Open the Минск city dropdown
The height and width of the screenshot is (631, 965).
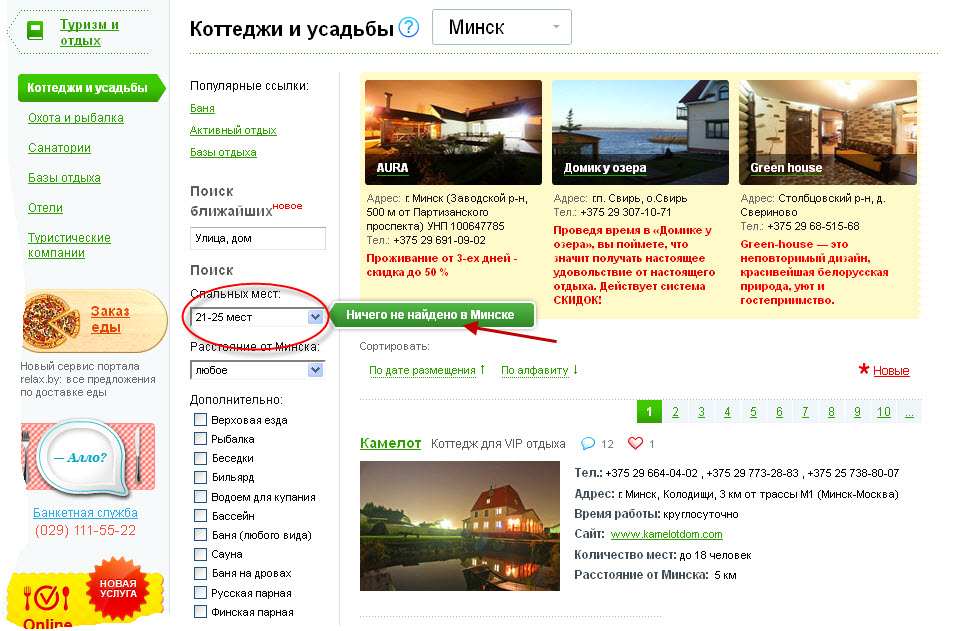pyautogui.click(x=501, y=28)
